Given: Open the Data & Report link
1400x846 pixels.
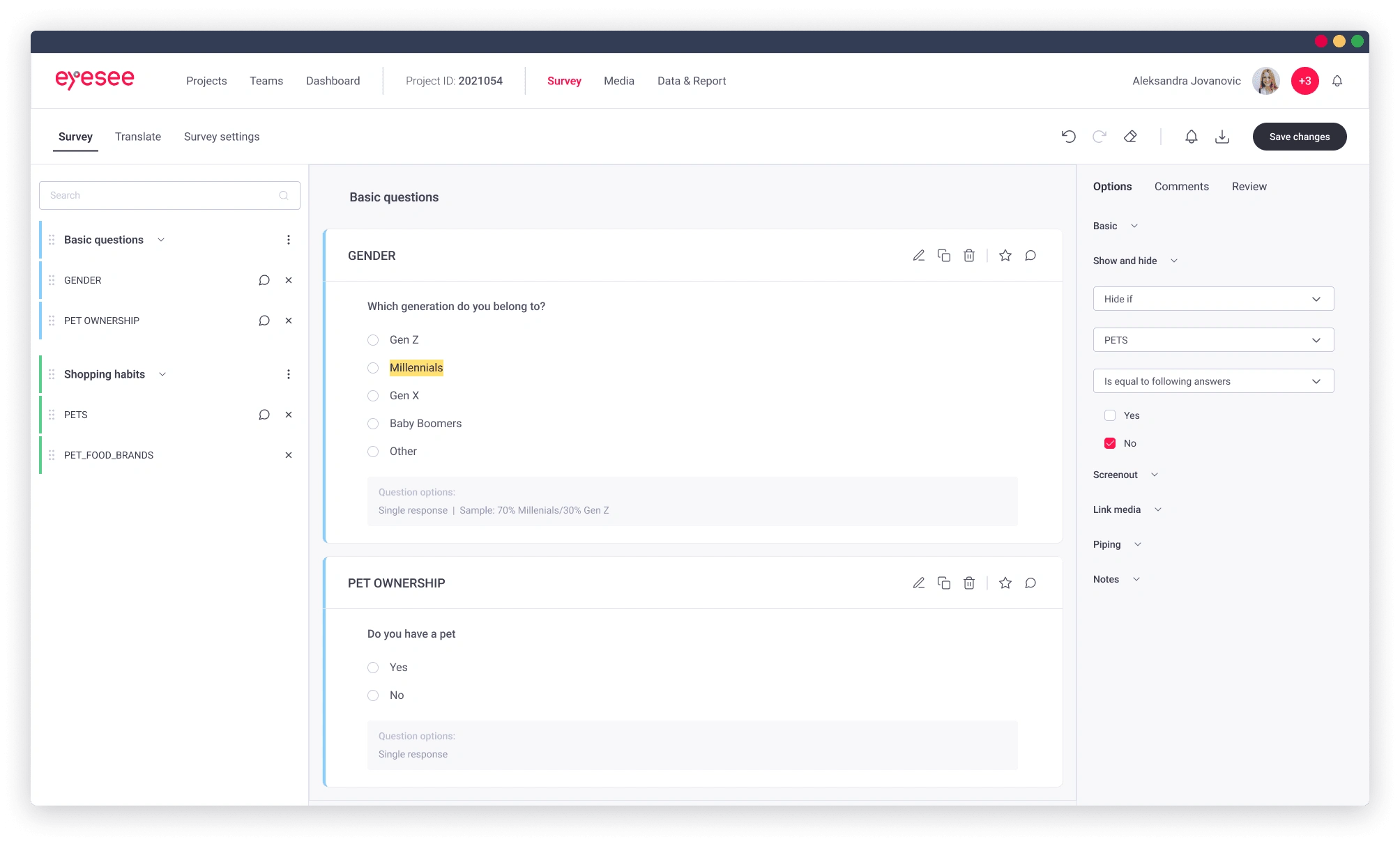Looking at the screenshot, I should pos(691,81).
